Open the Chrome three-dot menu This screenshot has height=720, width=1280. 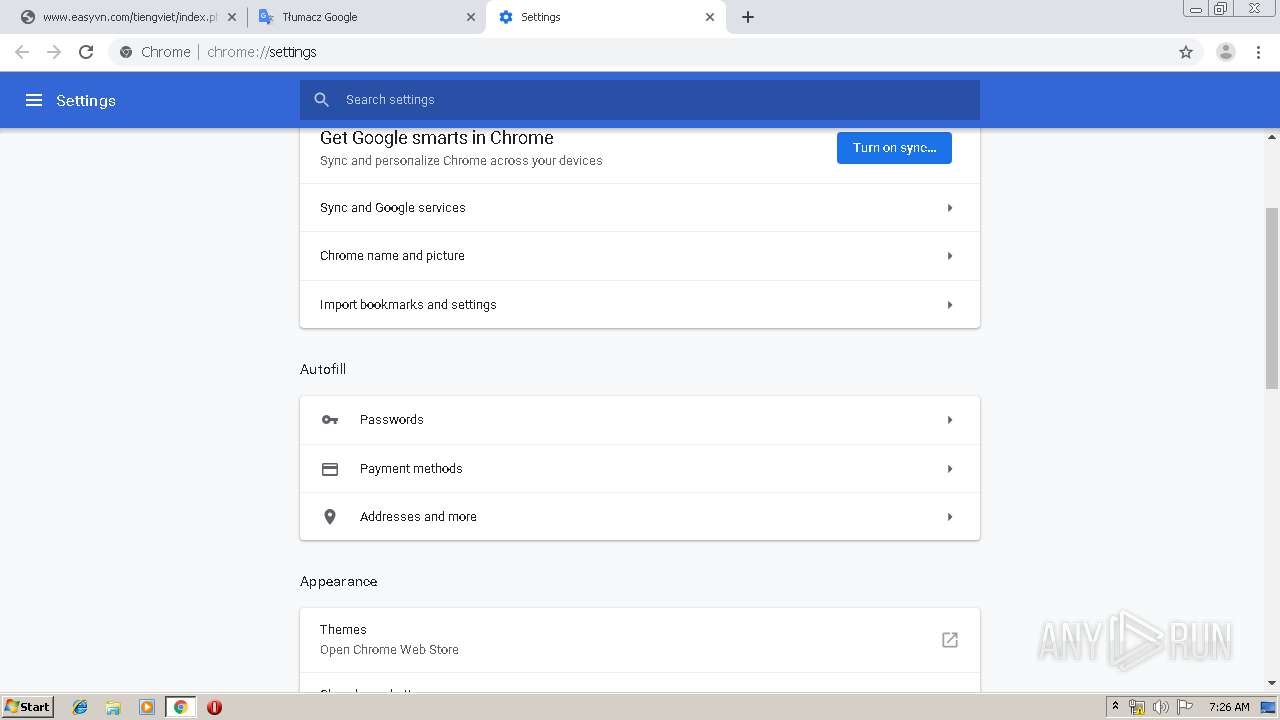coord(1258,52)
